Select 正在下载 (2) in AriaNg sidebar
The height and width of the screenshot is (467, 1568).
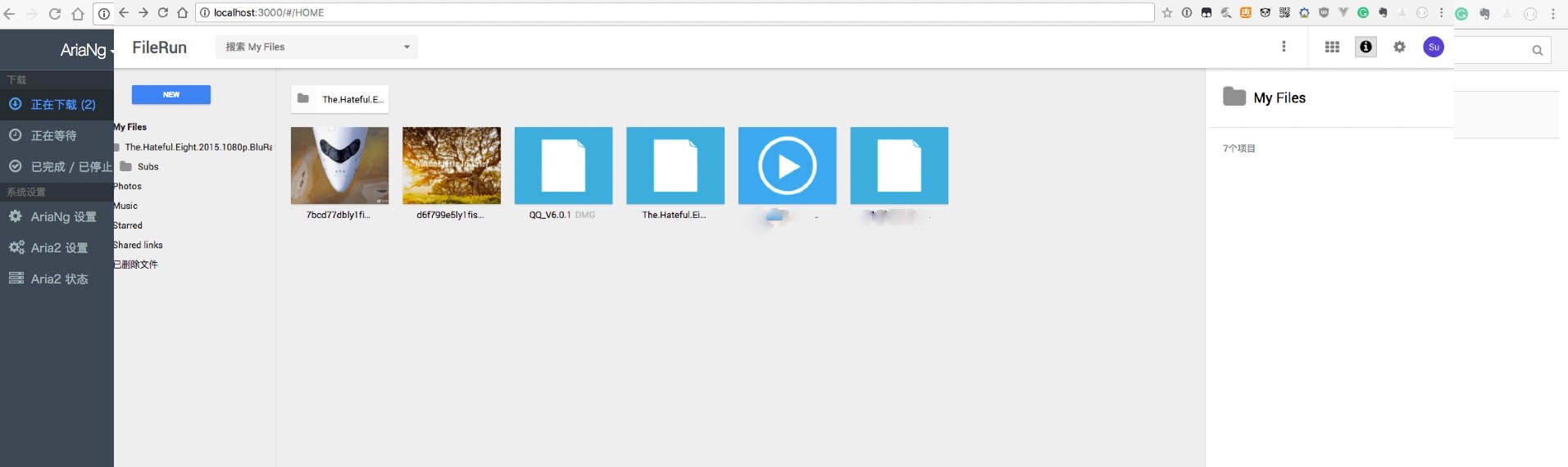pos(62,105)
